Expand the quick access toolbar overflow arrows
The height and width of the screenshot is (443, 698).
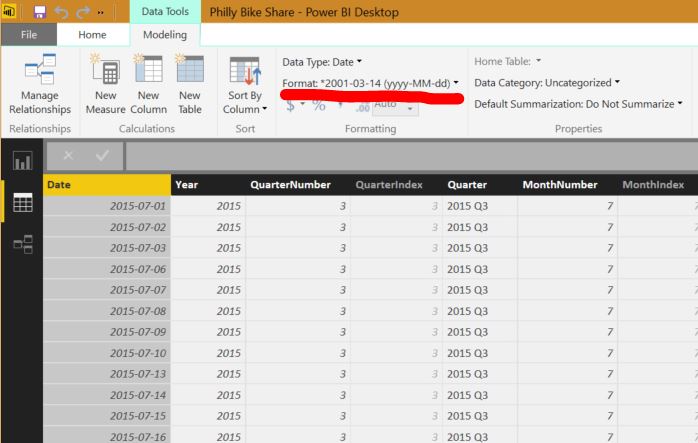tap(101, 12)
